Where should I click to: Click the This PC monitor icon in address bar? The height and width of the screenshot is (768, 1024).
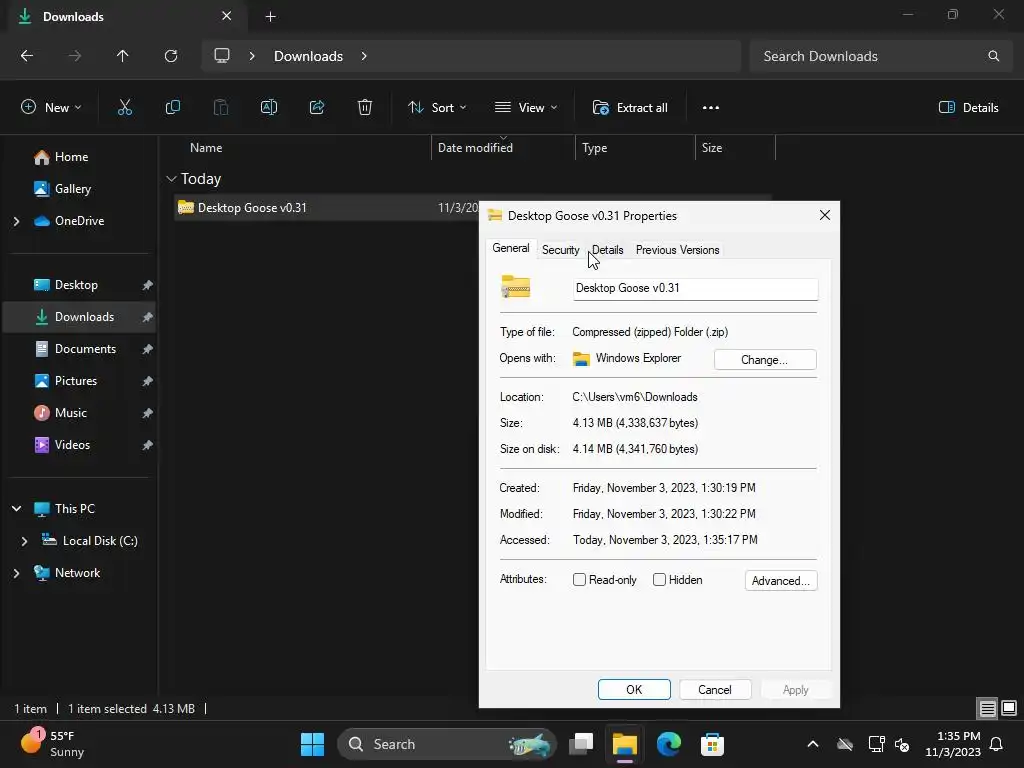[x=222, y=56]
